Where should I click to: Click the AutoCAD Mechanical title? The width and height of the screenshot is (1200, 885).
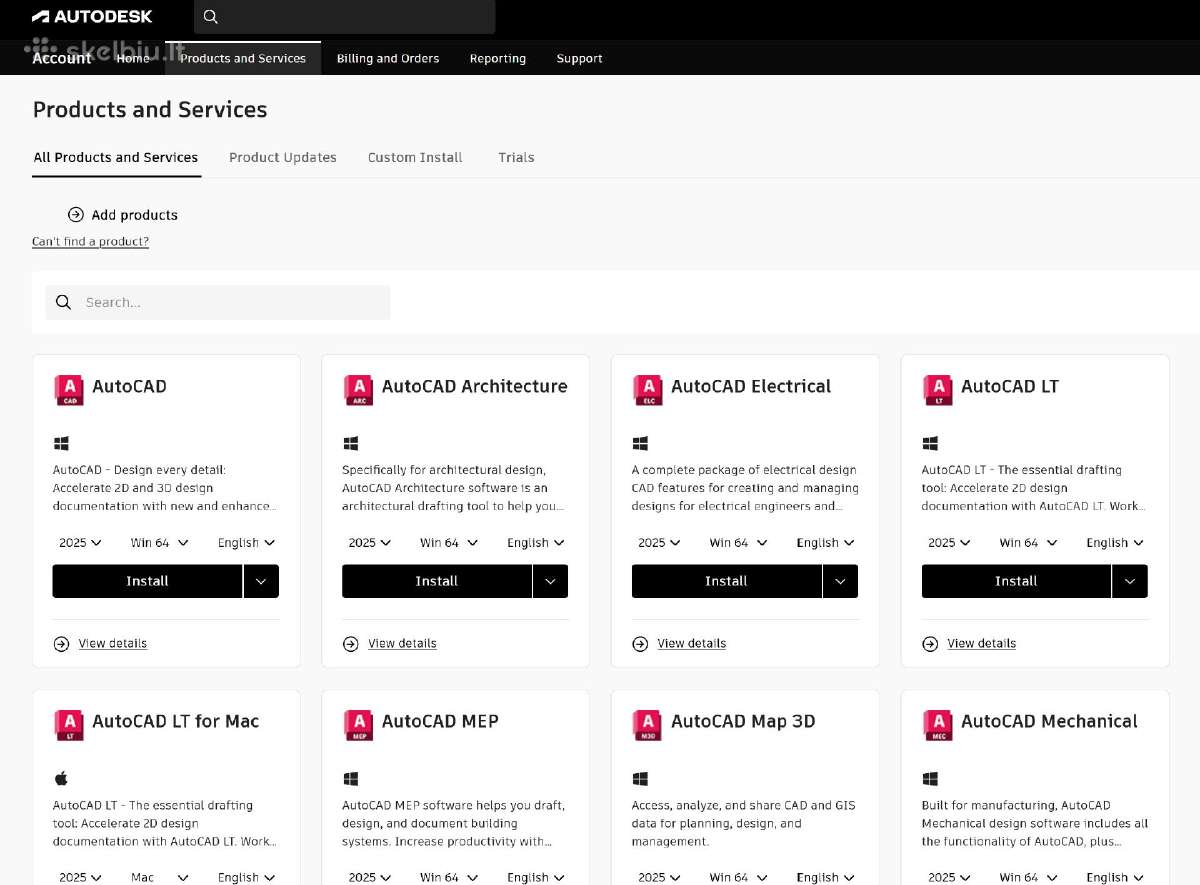[x=1049, y=721]
